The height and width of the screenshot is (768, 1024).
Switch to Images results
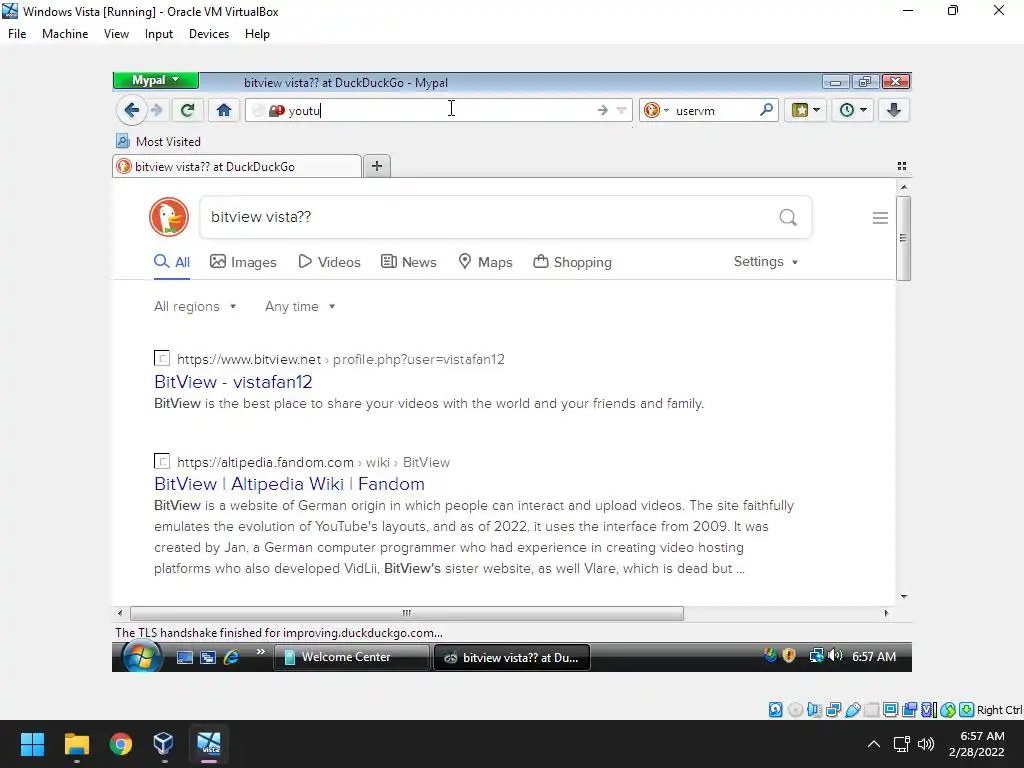[243, 262]
